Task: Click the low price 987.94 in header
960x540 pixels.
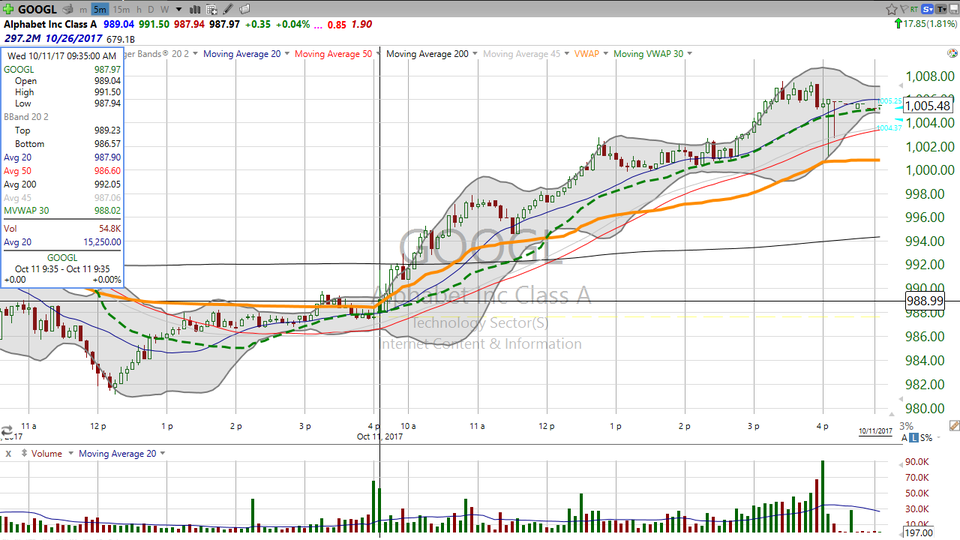Action: pyautogui.click(x=189, y=24)
